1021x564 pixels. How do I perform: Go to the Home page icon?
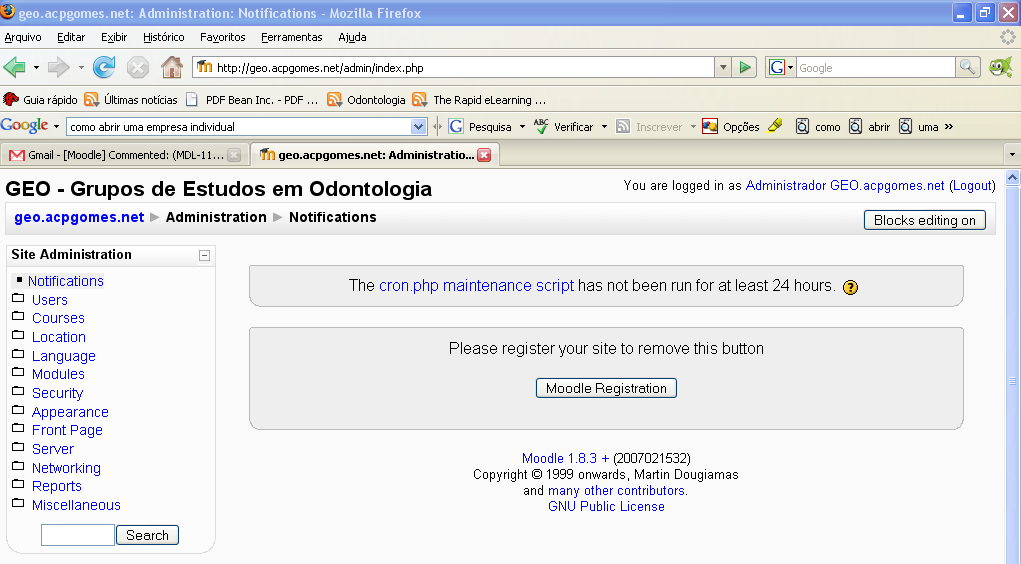tap(172, 67)
